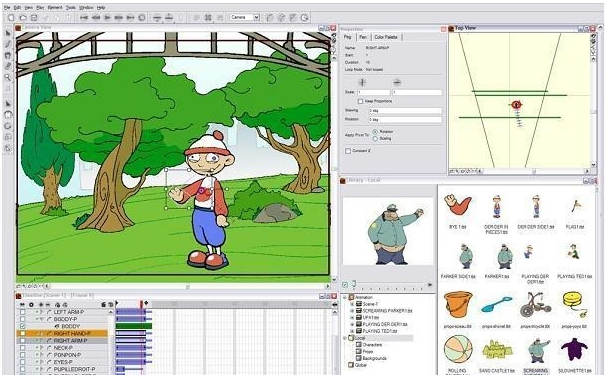
Task: Select the Paint bucket tool
Action: click(8, 55)
